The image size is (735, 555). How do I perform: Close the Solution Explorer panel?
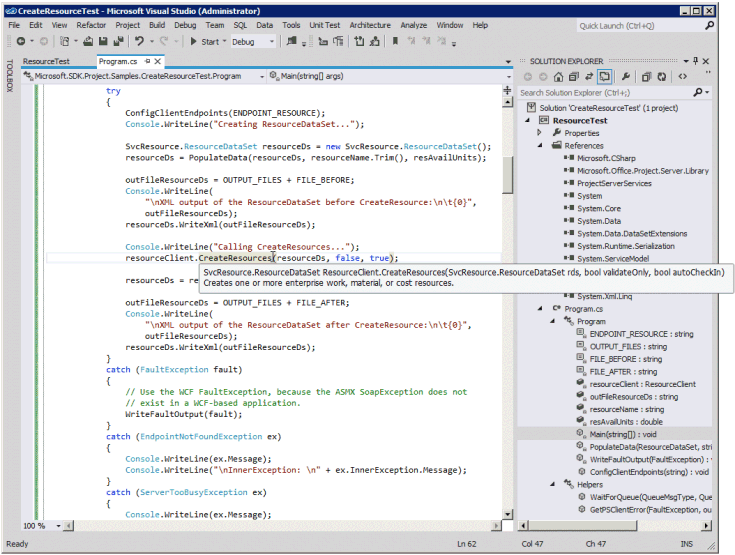(x=706, y=61)
